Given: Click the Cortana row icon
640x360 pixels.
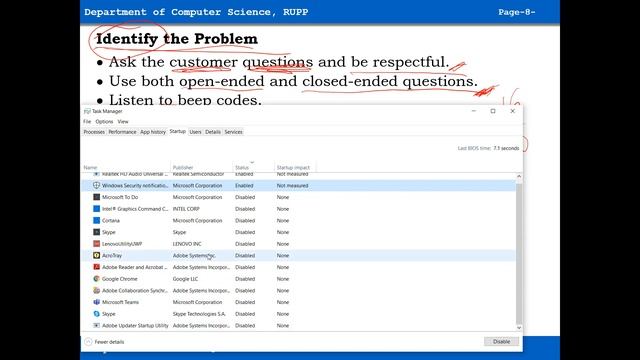Looking at the screenshot, I should click(x=96, y=220).
